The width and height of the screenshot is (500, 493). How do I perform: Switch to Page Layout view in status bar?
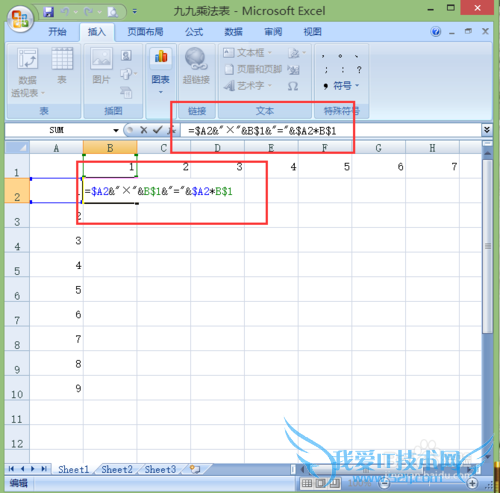click(321, 483)
